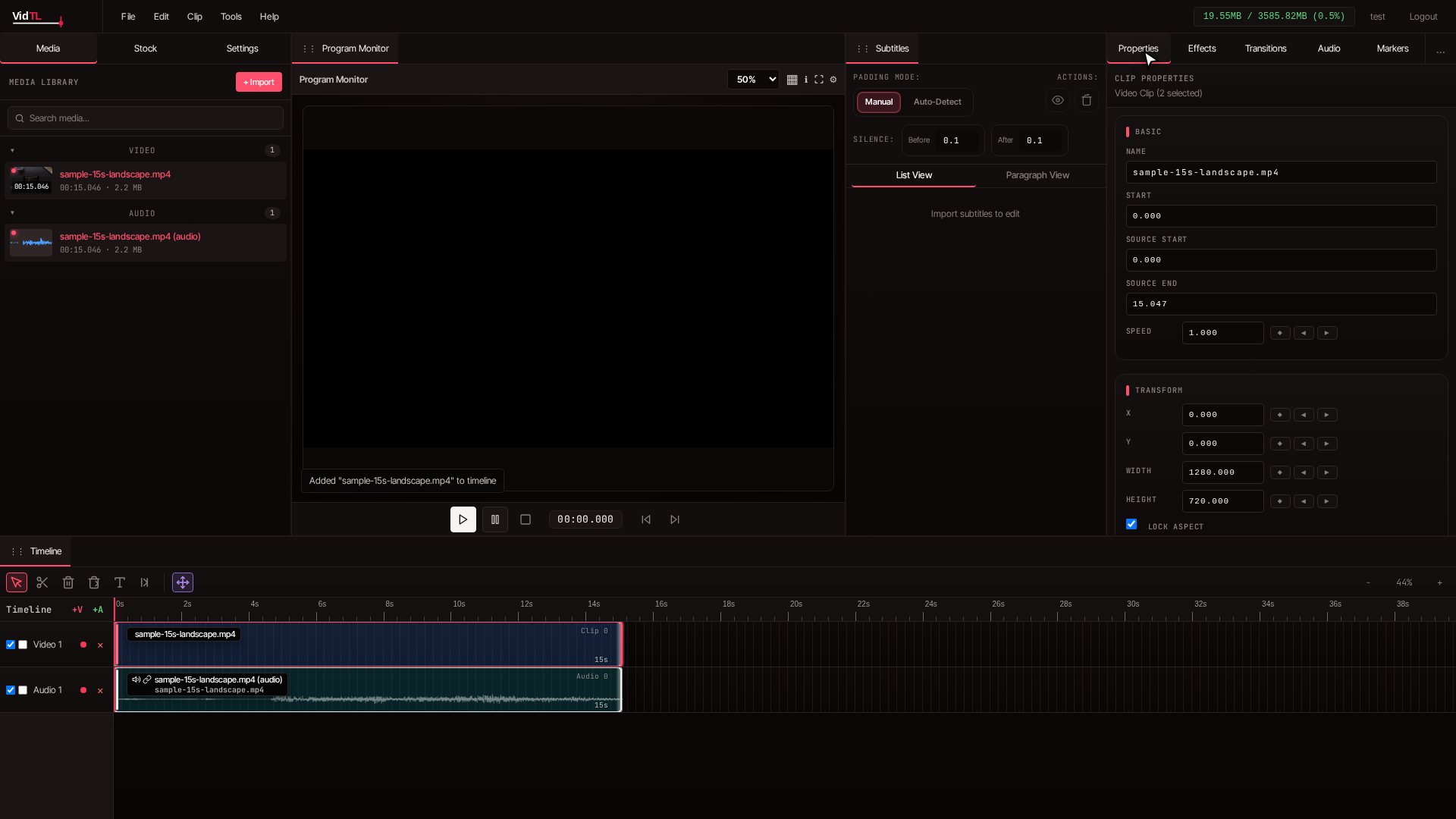
Task: Open the Tools menu
Action: (231, 17)
